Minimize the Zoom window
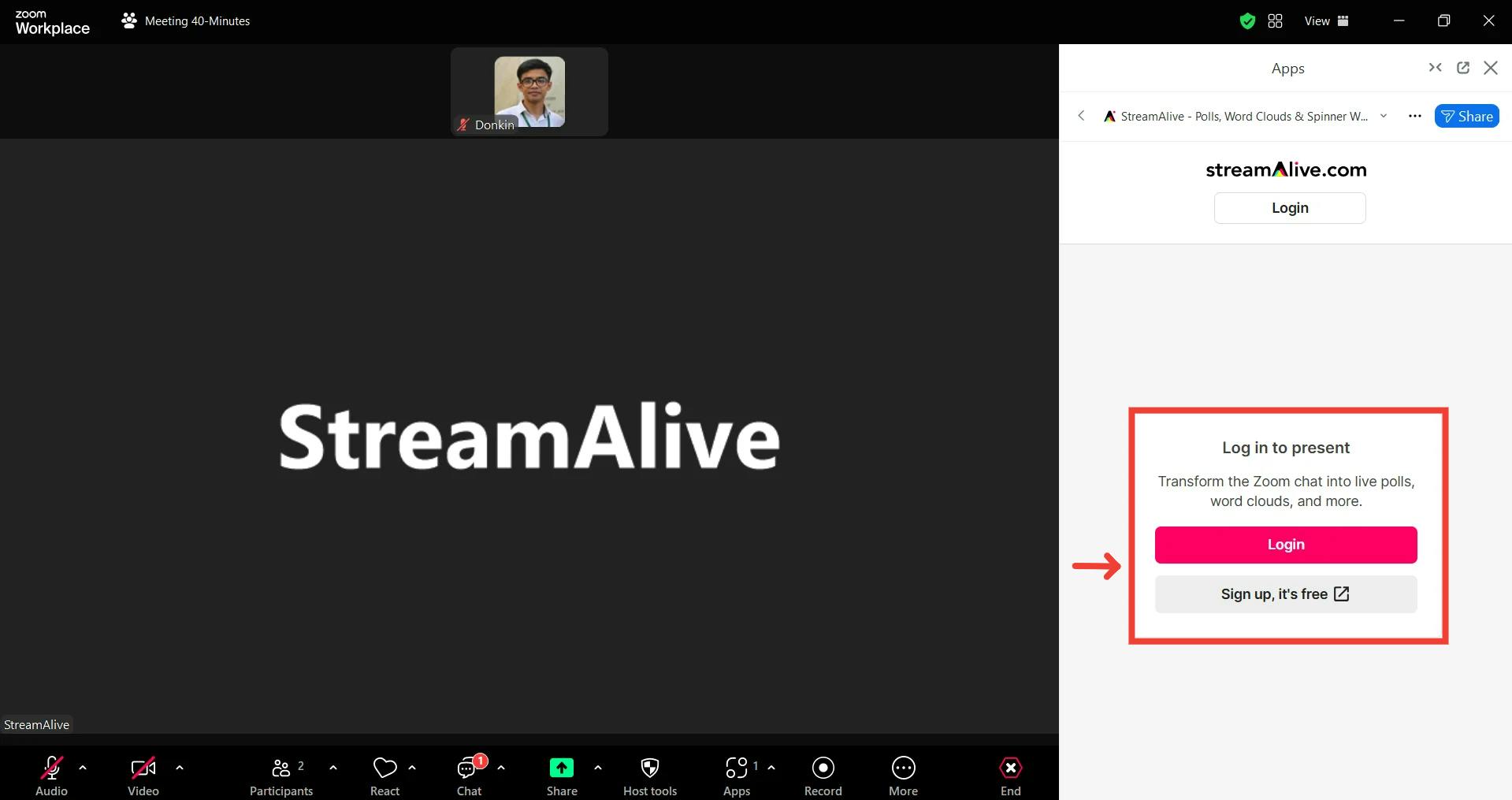Screen dimensions: 1512x800 click(x=1399, y=21)
